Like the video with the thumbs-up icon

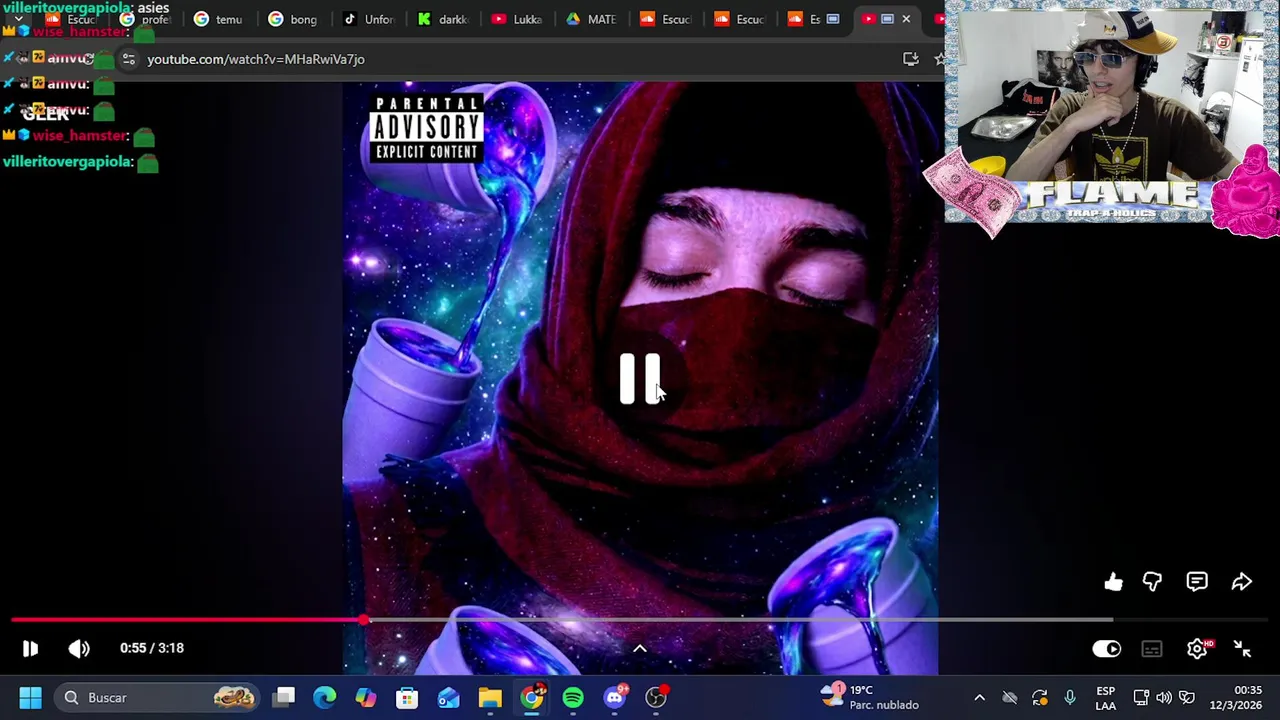point(1113,582)
